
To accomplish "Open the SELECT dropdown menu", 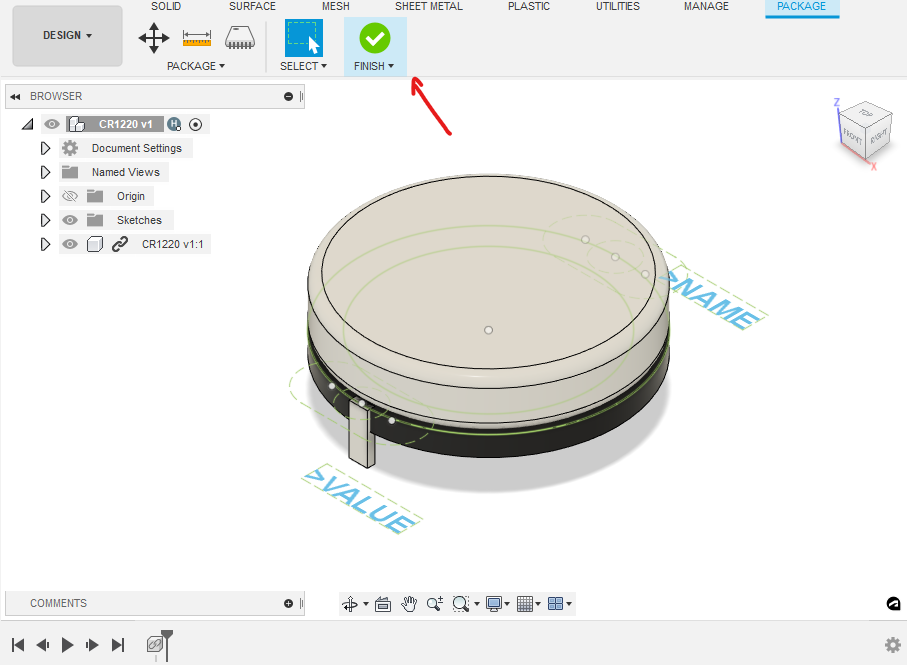I will pos(304,66).
